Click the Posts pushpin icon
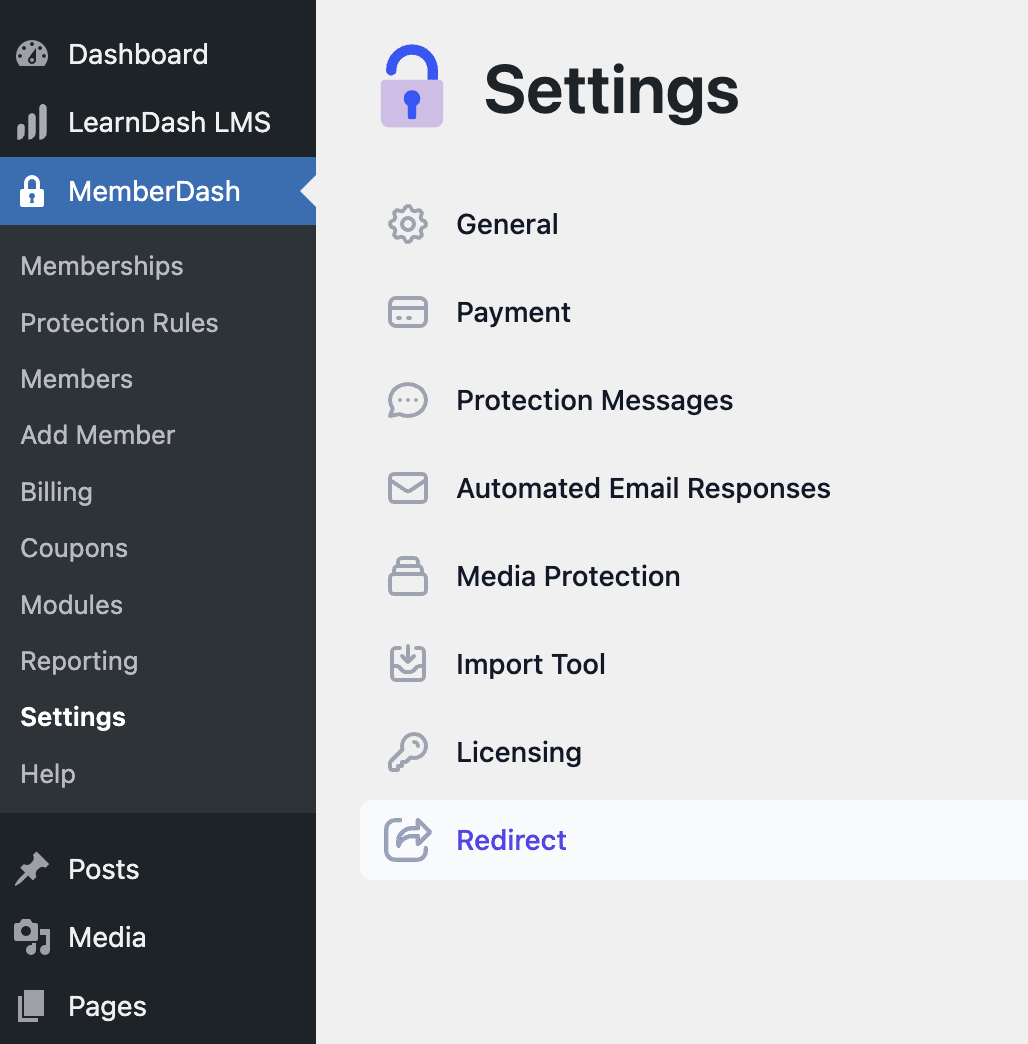 click(32, 870)
